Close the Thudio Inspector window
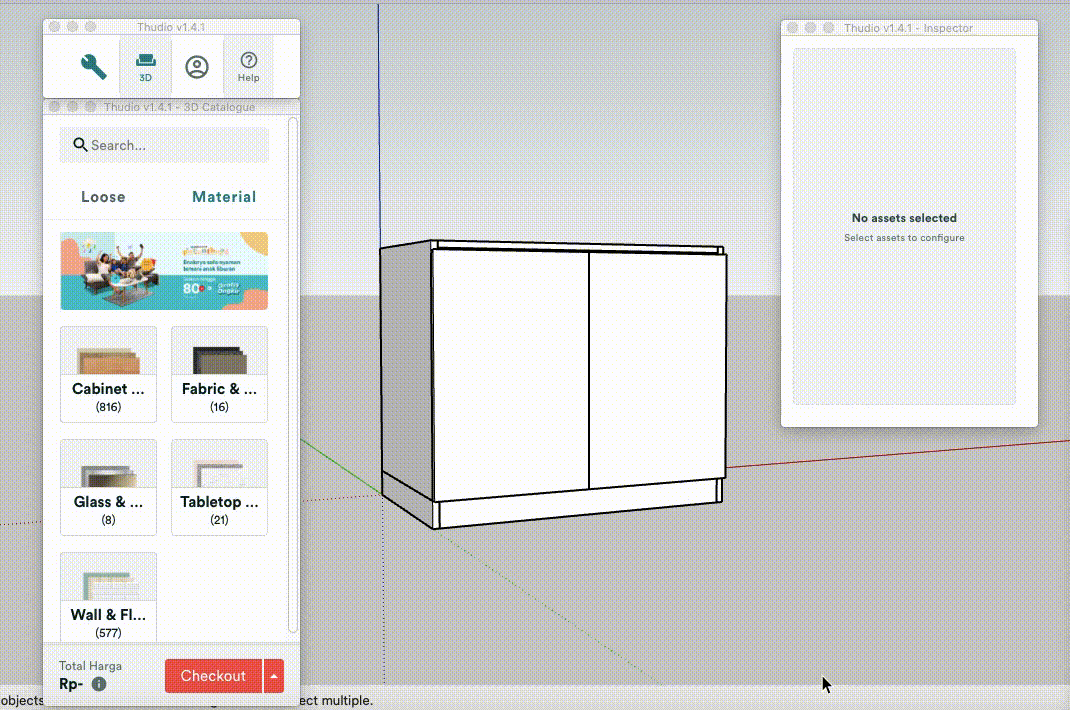Viewport: 1070px width, 710px height. coord(792,28)
